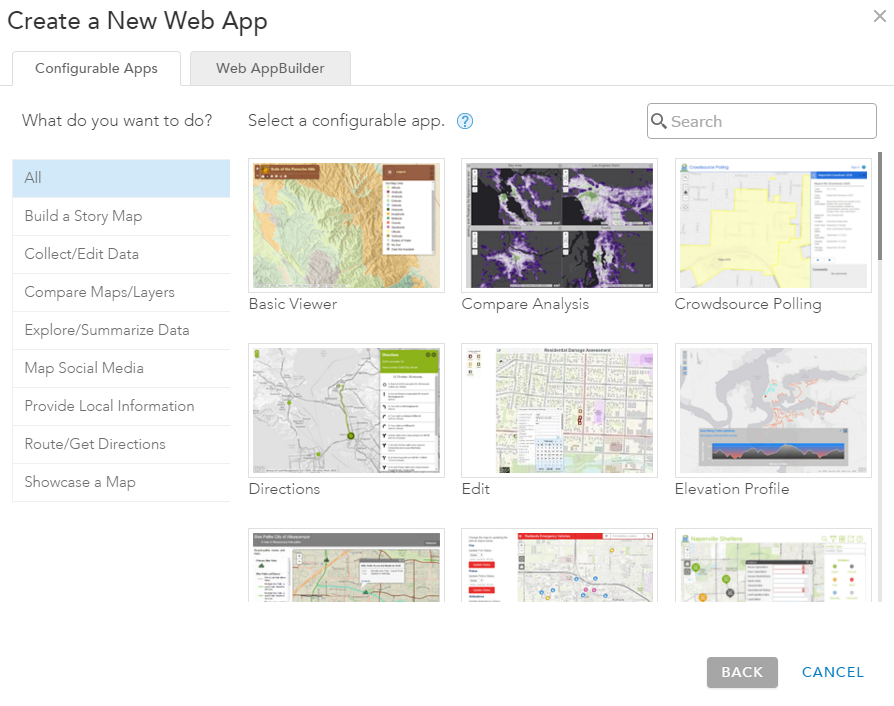This screenshot has width=894, height=706.
Task: Choose the Crowdsource Polling thumbnail
Action: pos(773,225)
